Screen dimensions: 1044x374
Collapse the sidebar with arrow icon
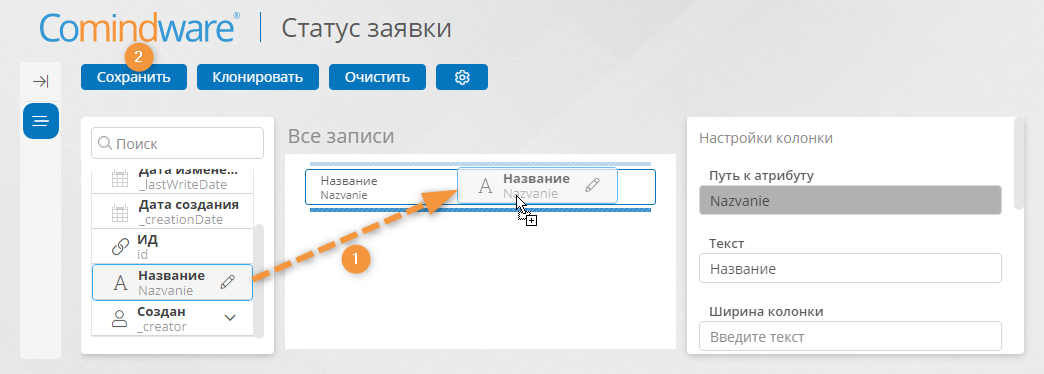tap(41, 82)
